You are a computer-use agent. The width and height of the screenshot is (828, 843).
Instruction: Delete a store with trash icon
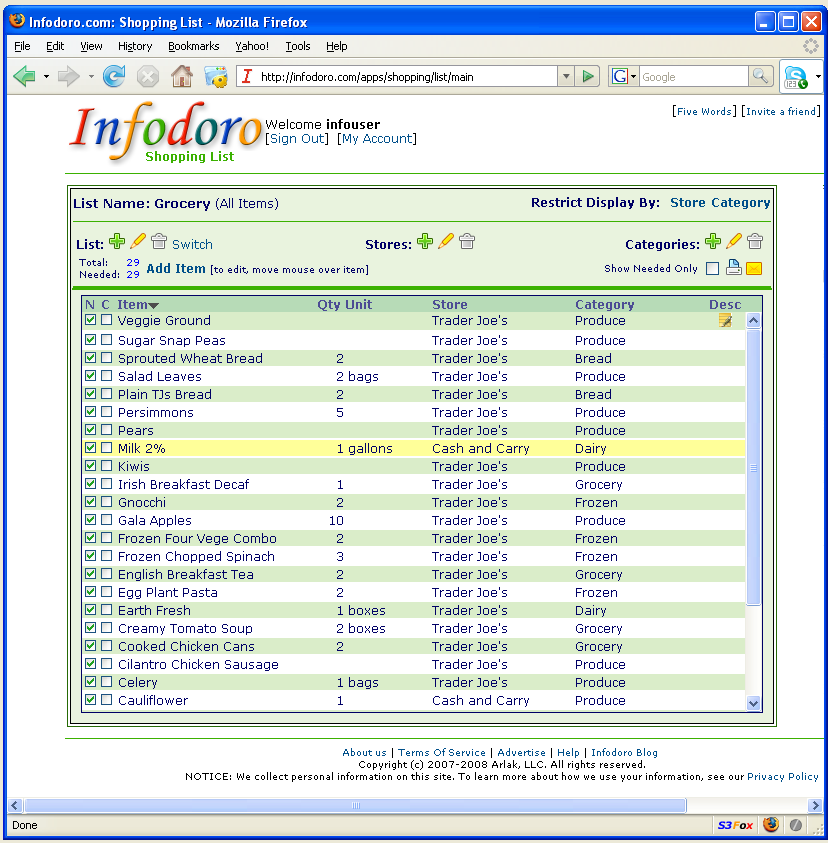[x=467, y=241]
